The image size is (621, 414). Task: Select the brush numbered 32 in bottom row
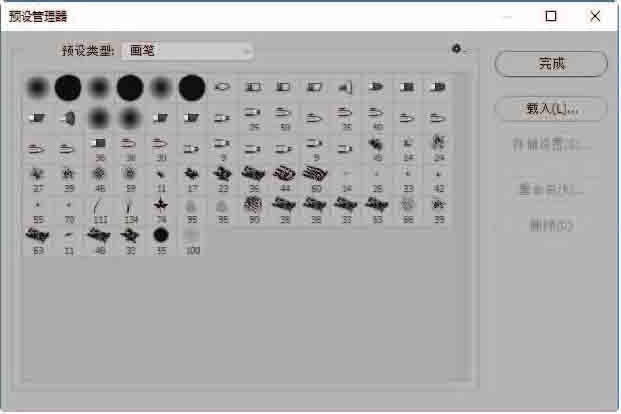point(130,242)
